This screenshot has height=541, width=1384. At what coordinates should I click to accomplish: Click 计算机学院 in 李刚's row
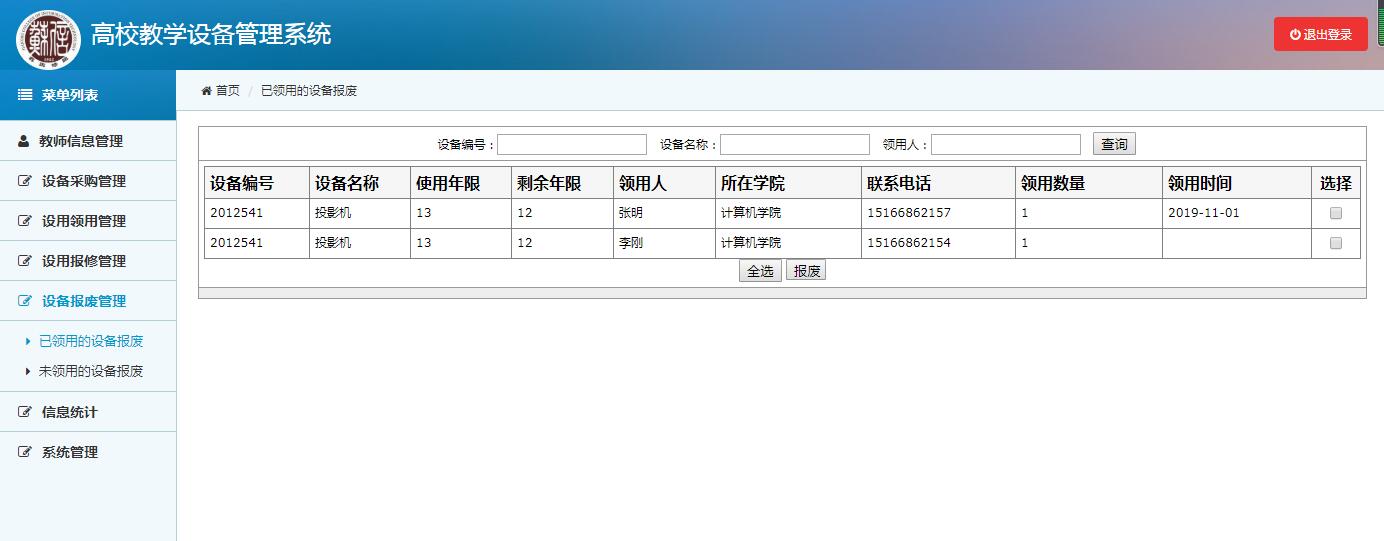click(x=752, y=243)
